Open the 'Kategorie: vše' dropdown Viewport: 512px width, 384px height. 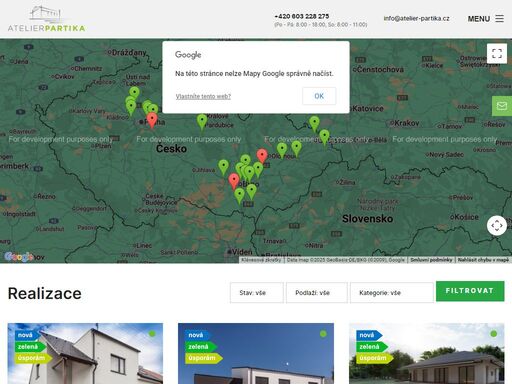click(x=392, y=293)
